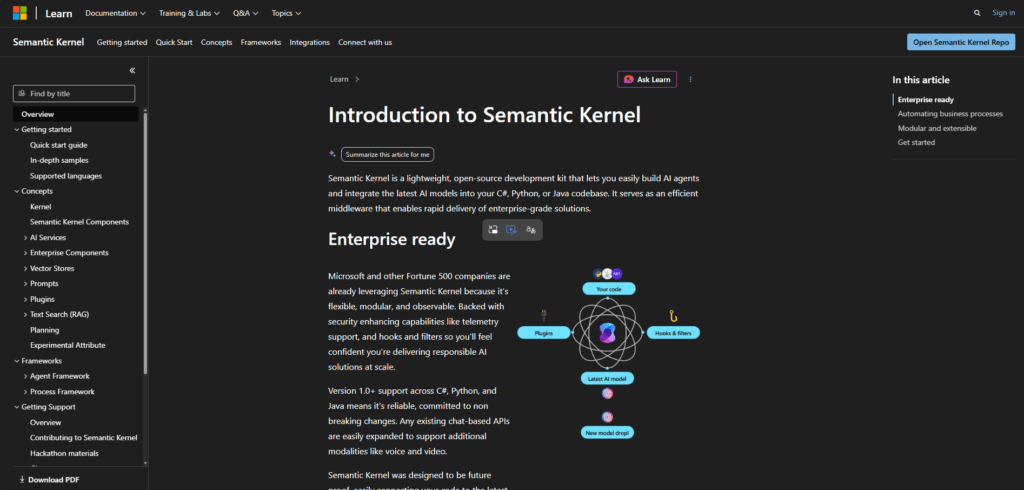Open the three-dot more options menu
1024x490 pixels.
coord(690,80)
